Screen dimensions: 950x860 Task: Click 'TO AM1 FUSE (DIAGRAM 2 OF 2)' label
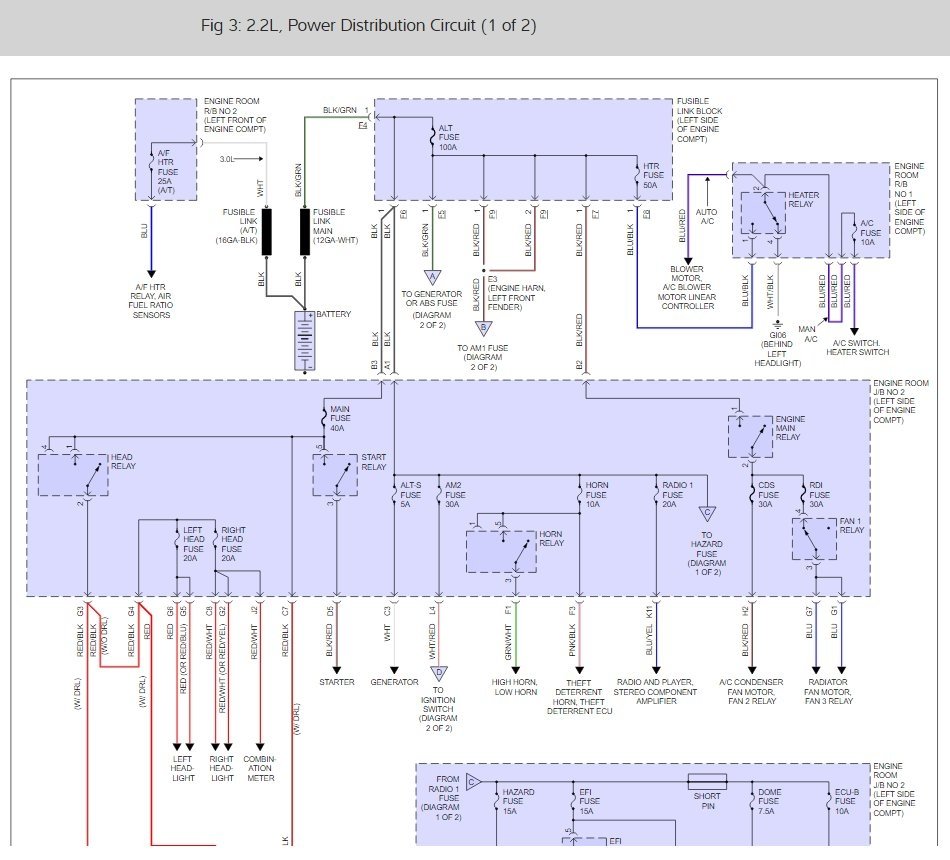(483, 358)
